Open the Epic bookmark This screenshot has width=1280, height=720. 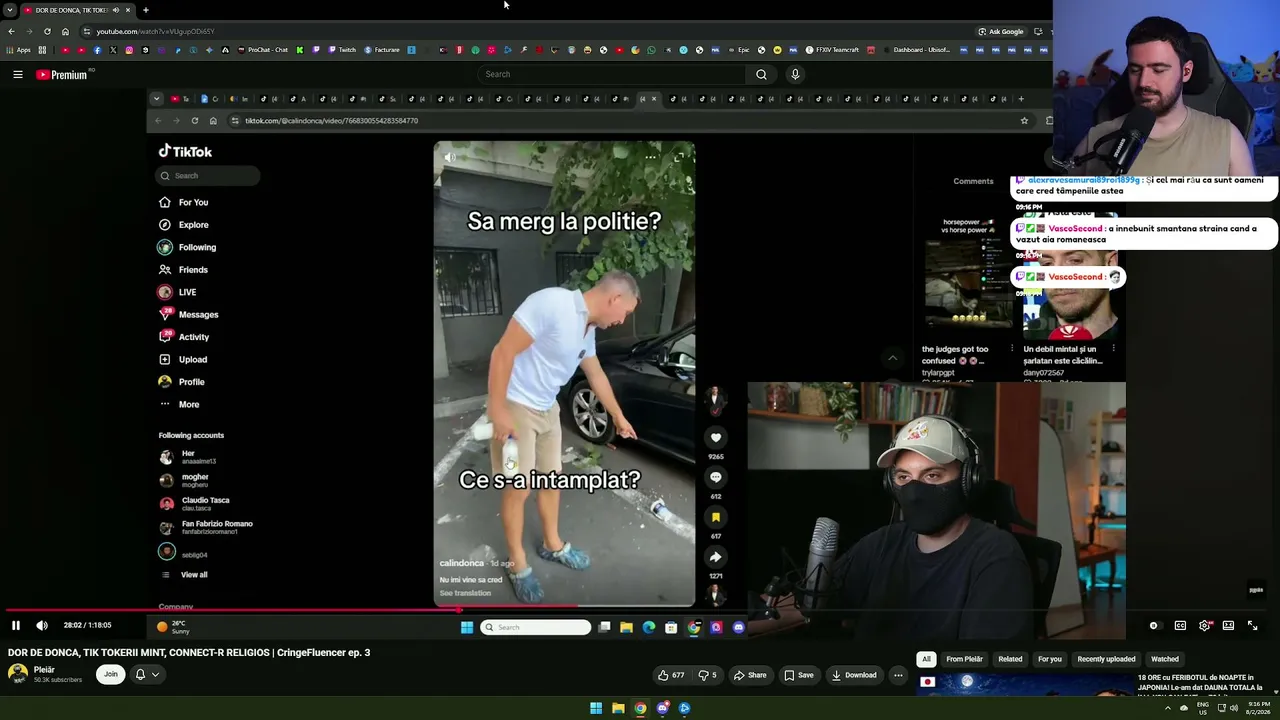(x=738, y=50)
